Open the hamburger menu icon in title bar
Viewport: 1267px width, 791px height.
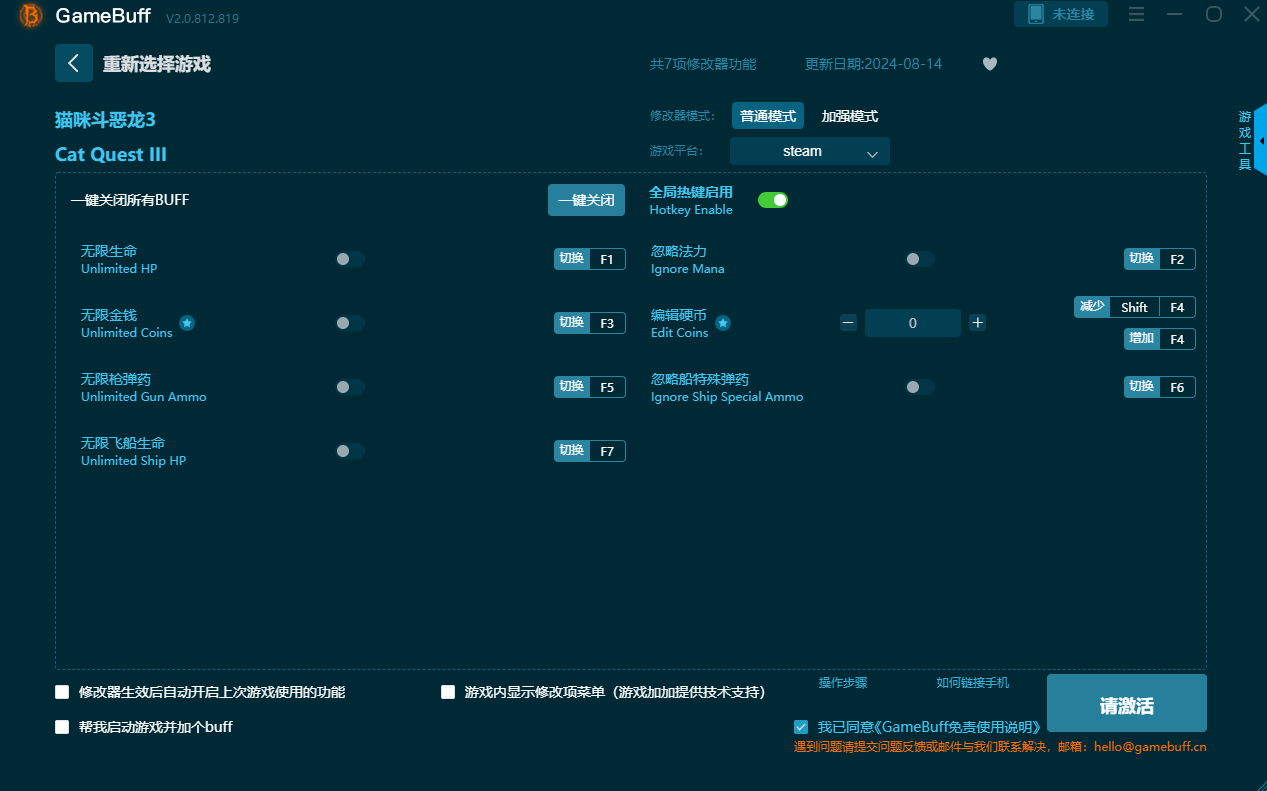point(1136,14)
